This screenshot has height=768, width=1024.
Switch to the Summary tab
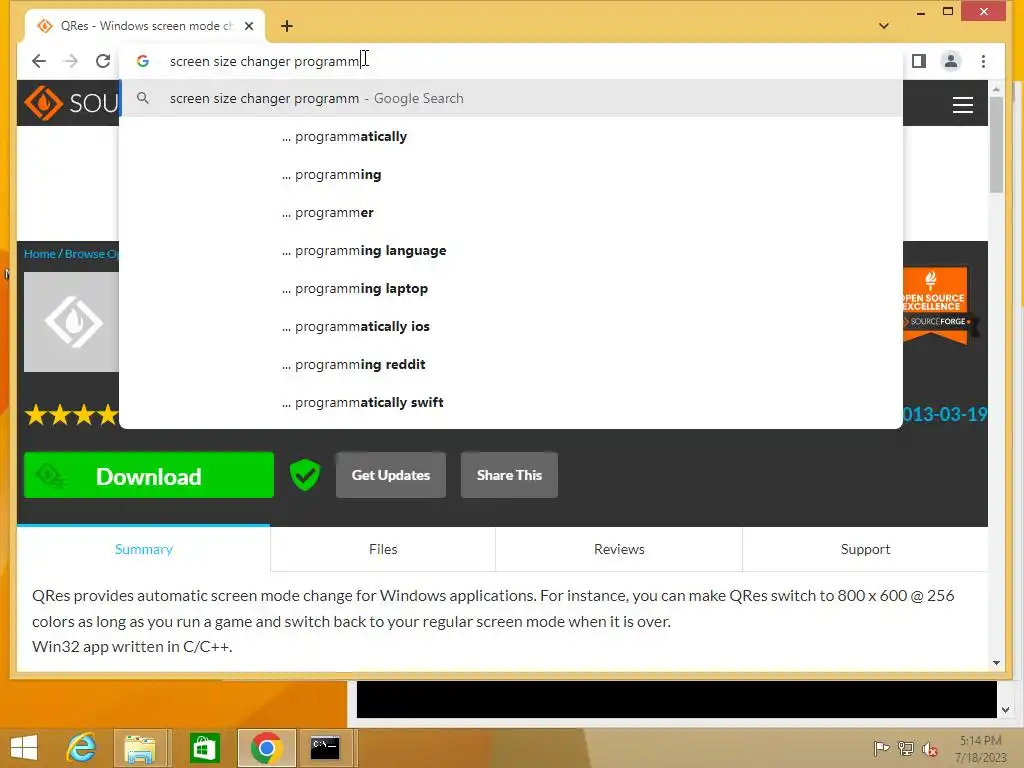tap(144, 549)
